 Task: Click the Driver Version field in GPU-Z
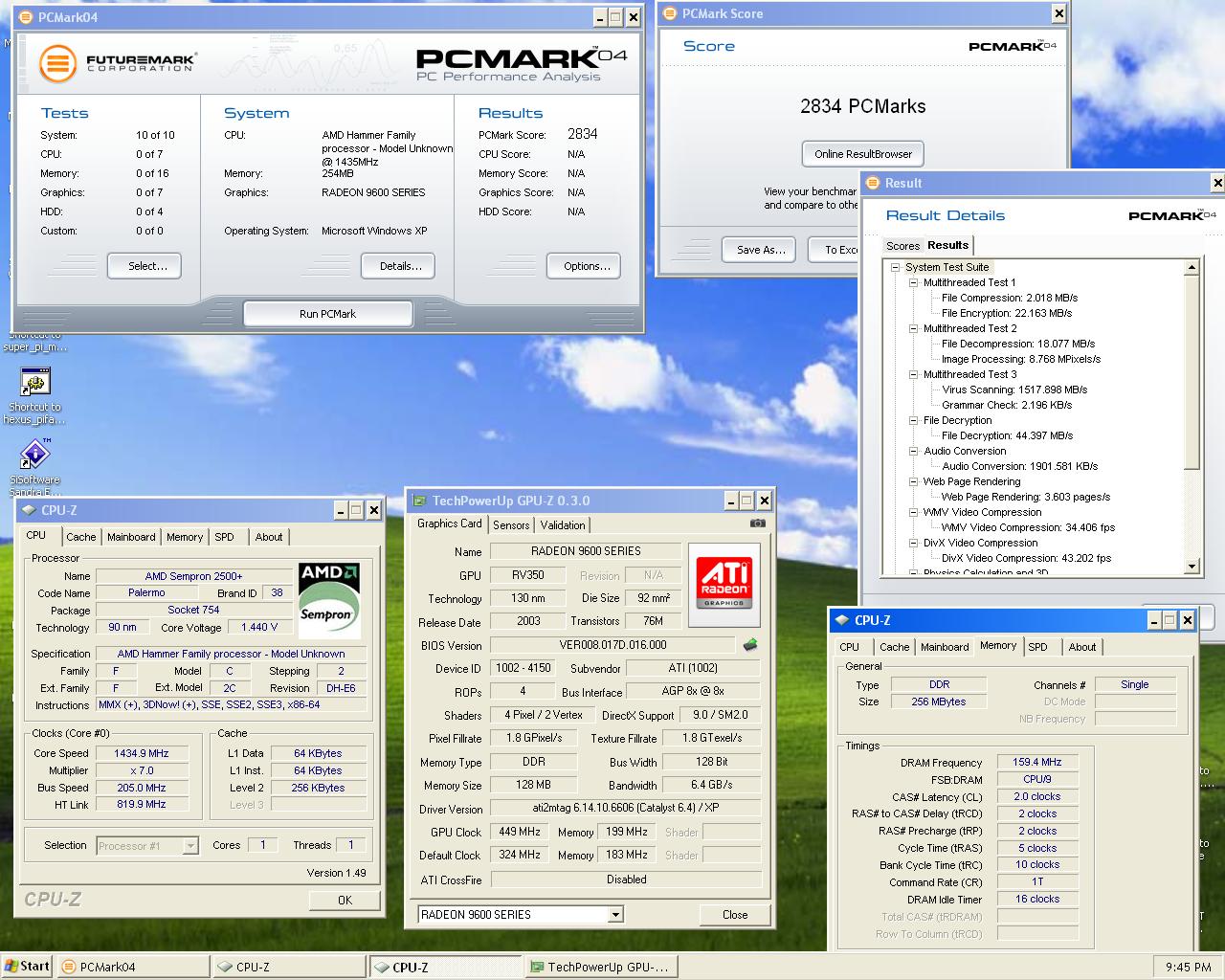tap(626, 809)
